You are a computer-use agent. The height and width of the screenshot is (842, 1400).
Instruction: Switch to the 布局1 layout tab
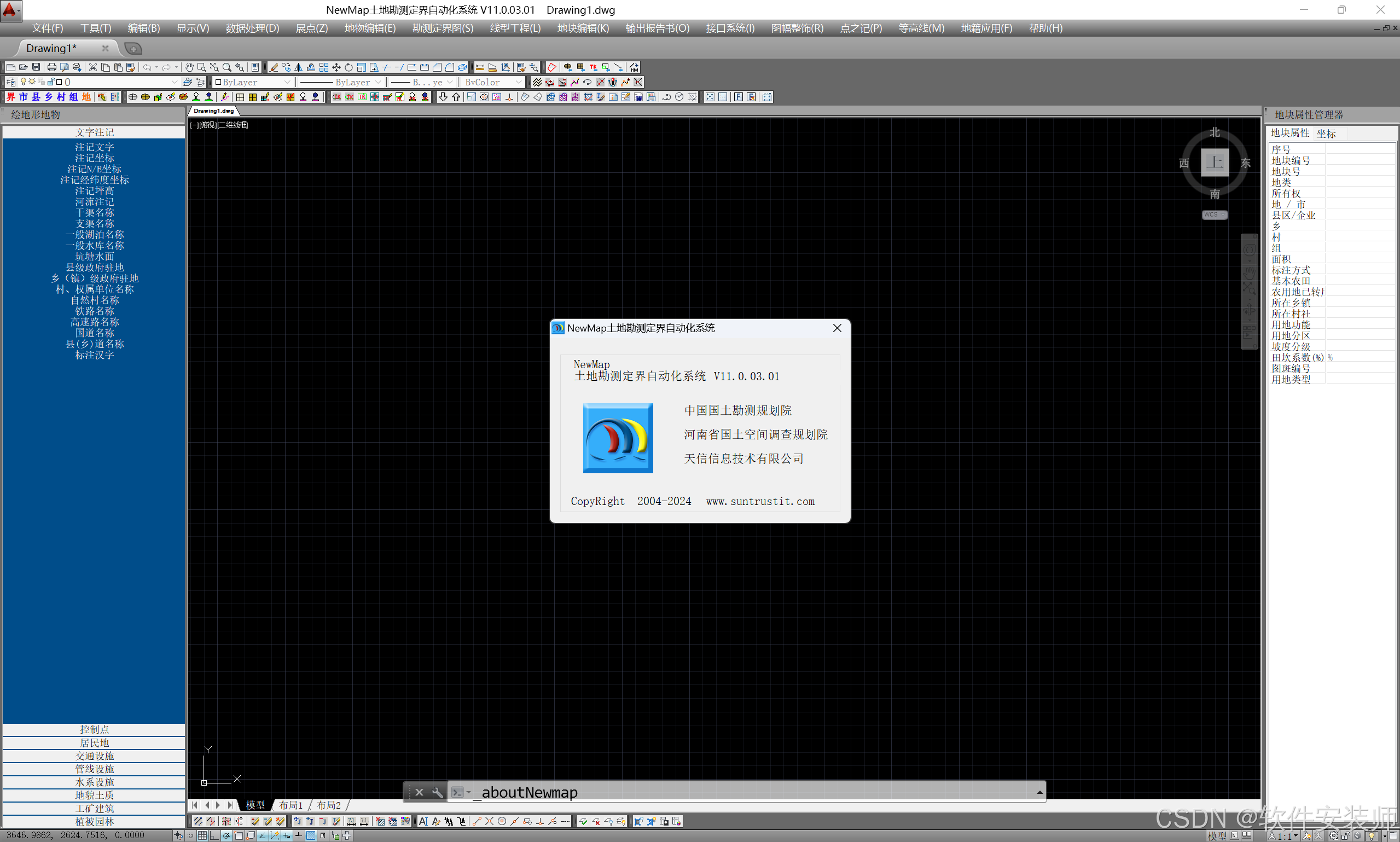(291, 805)
